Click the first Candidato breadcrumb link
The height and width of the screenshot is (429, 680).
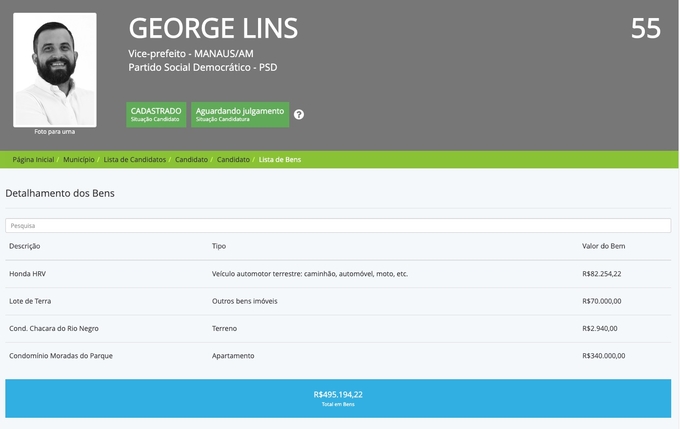coord(191,159)
